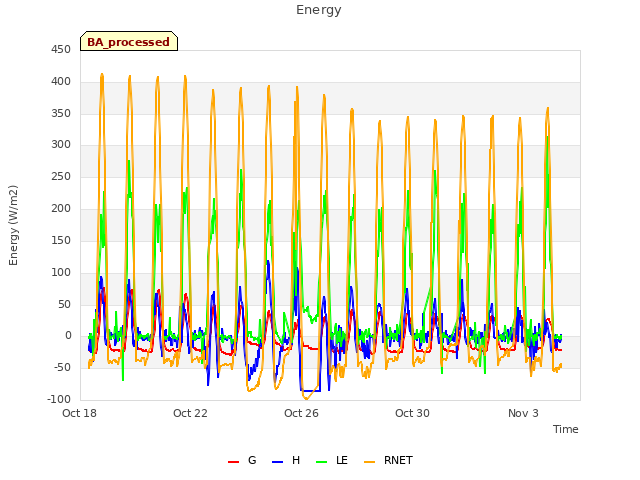Click the 350 y-axis tick label

(x=61, y=113)
